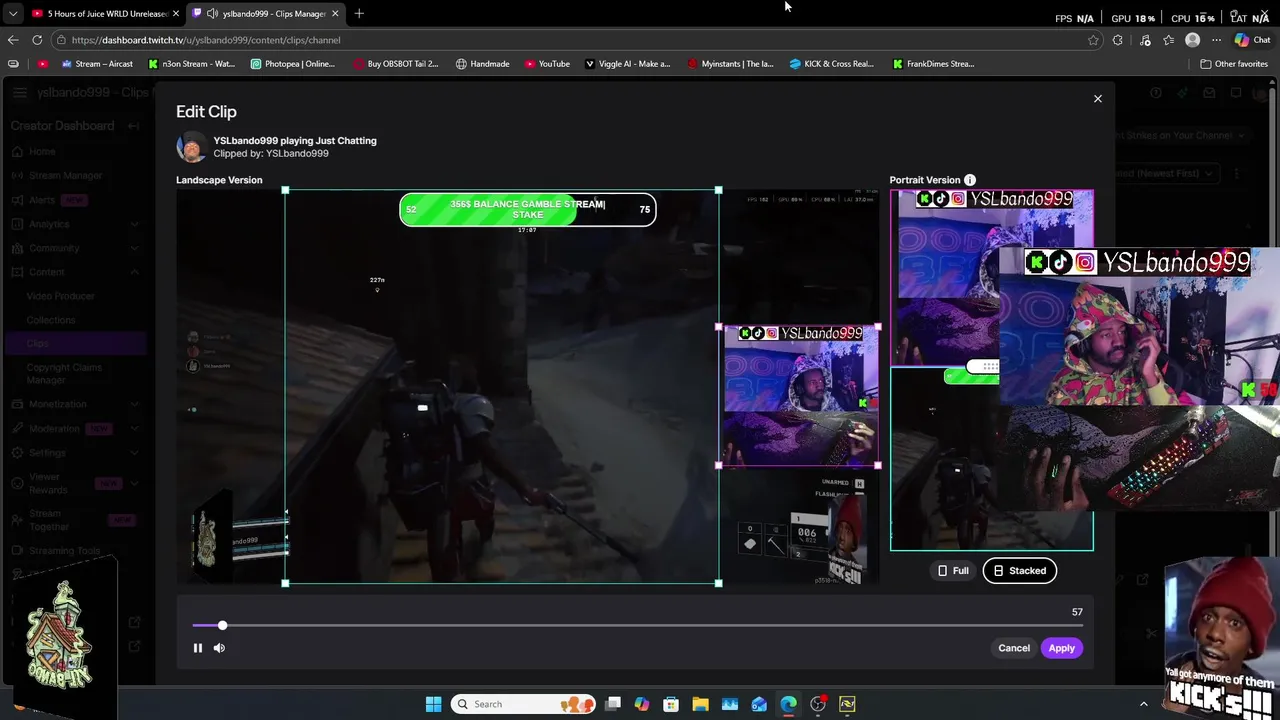Open the Photopea Online bookmark
This screenshot has height=720, width=1280.
click(292, 64)
